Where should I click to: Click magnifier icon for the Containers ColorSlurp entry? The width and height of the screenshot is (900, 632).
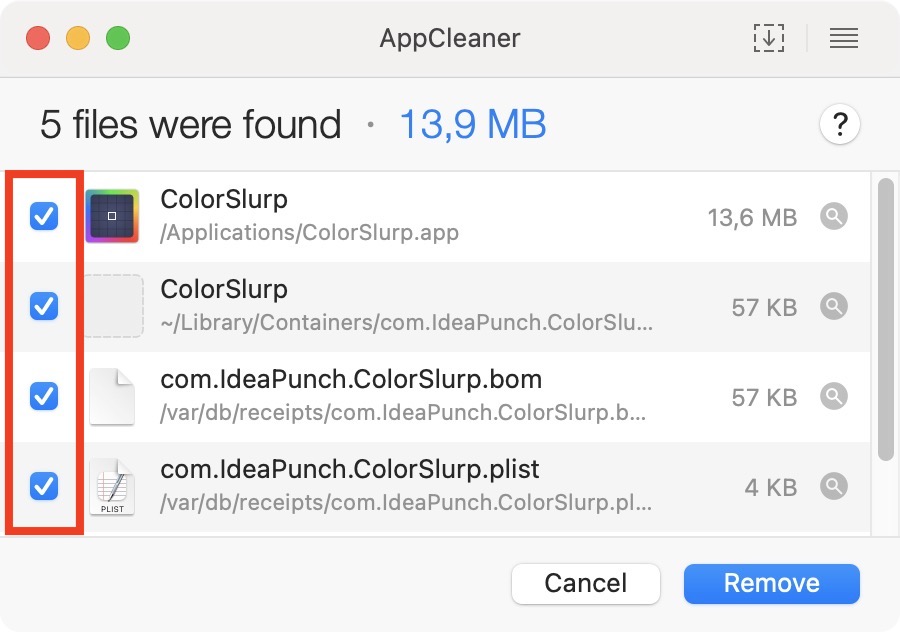coord(833,307)
